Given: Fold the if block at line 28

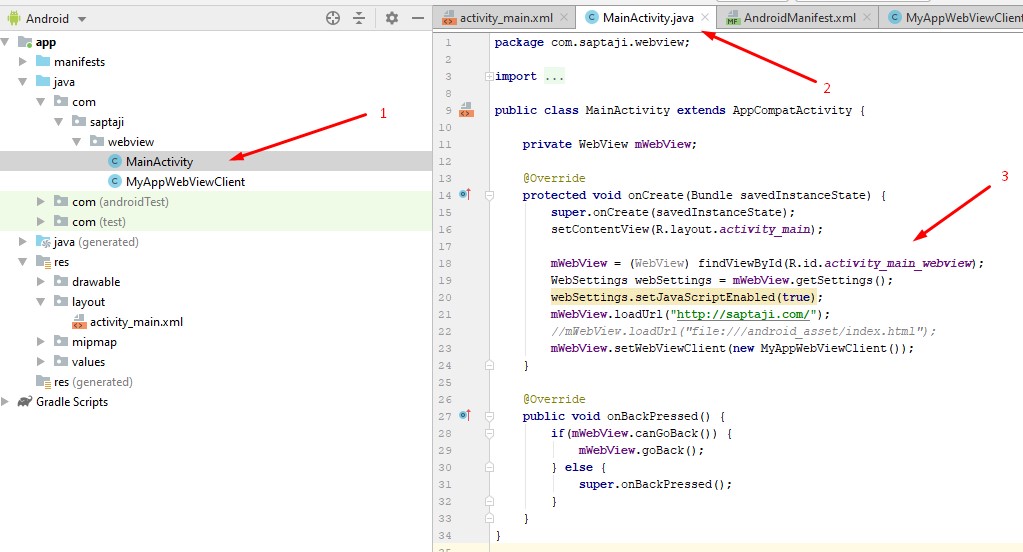Looking at the screenshot, I should click(489, 433).
